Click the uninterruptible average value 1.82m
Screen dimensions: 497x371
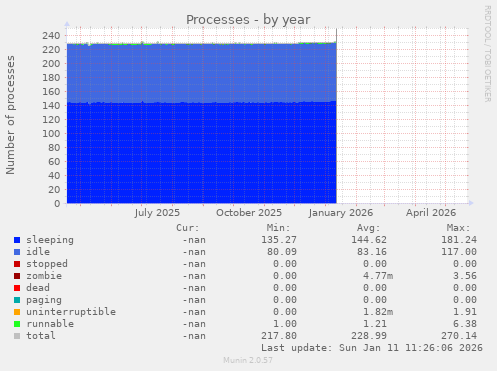[x=378, y=312]
